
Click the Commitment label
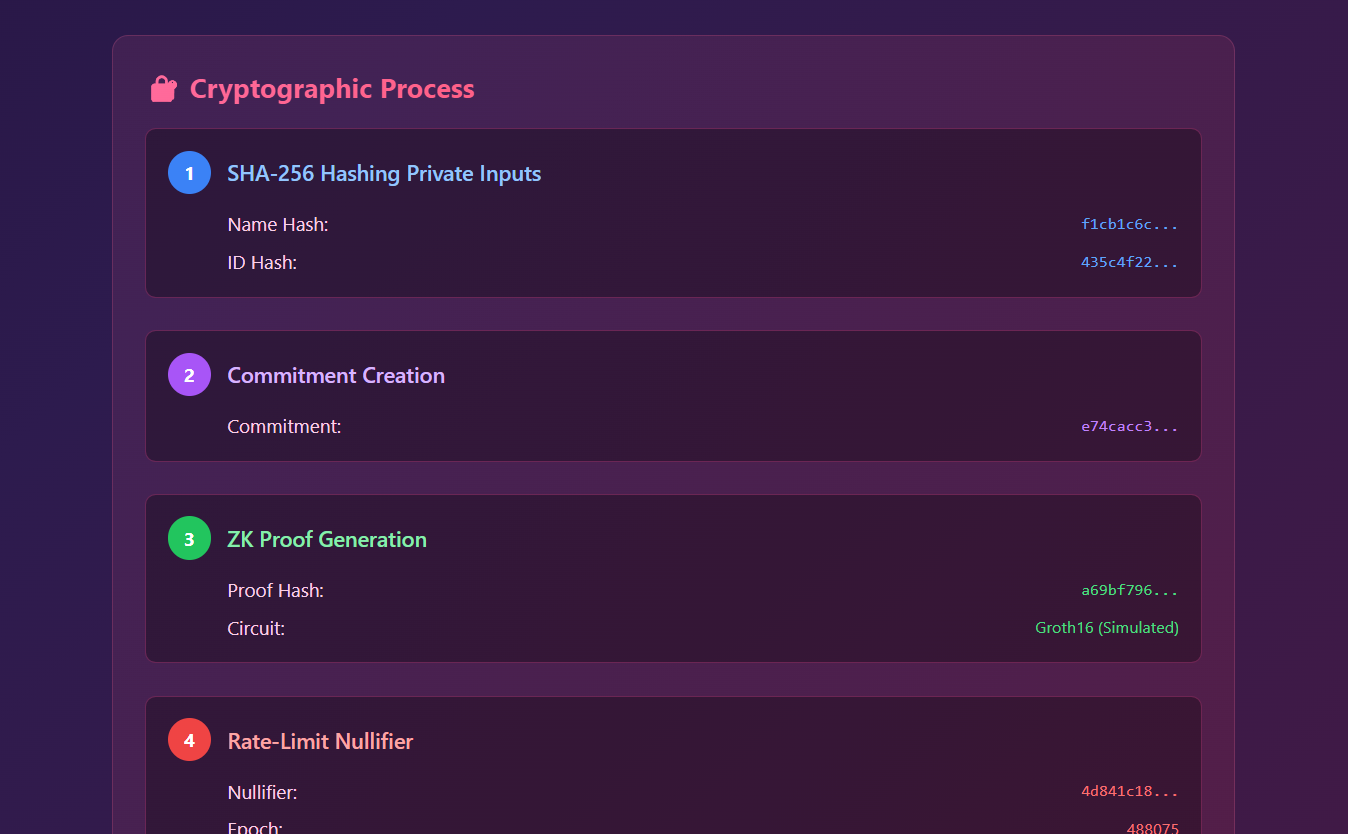(284, 427)
